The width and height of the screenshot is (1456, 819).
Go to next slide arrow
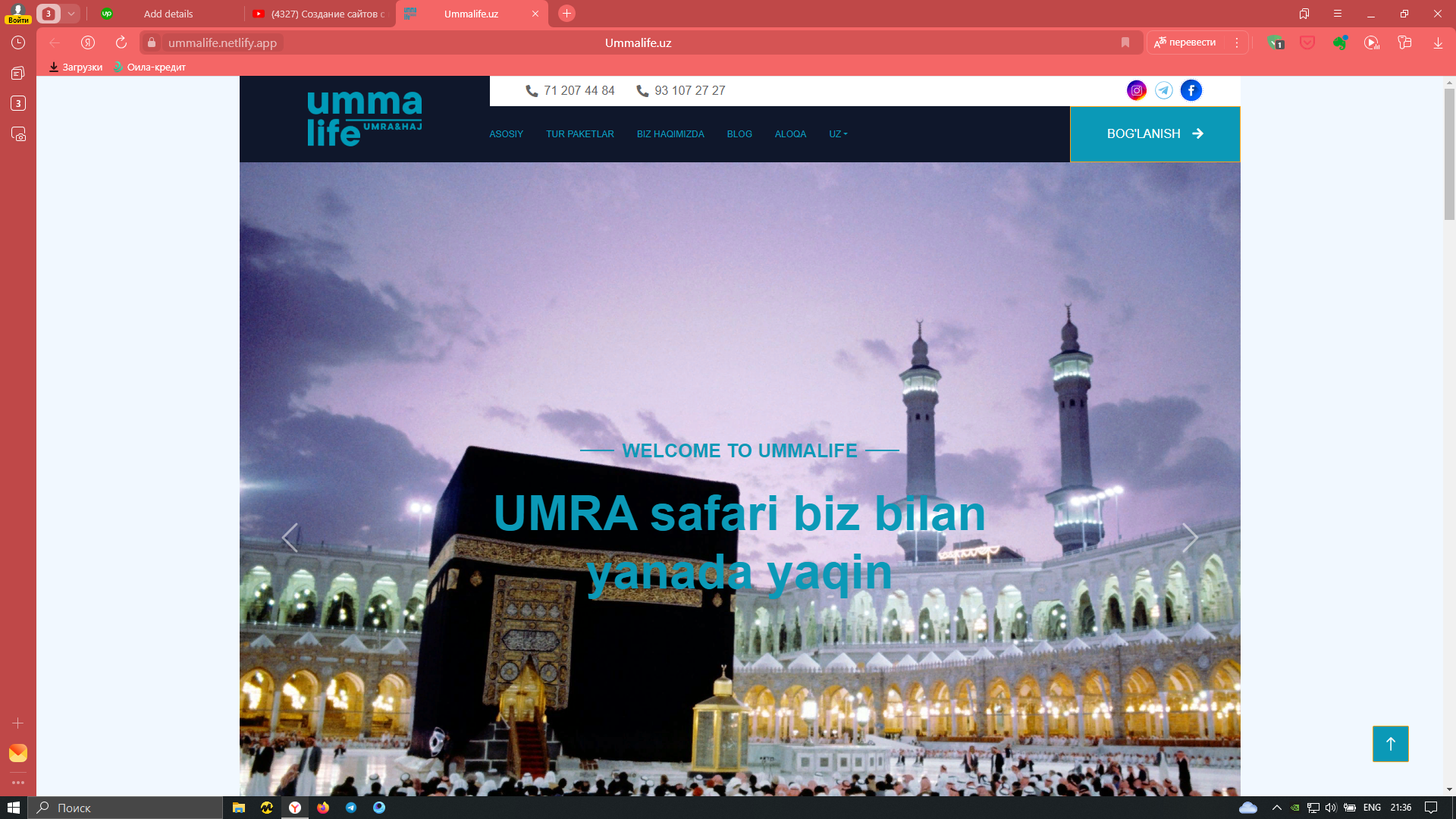1190,538
